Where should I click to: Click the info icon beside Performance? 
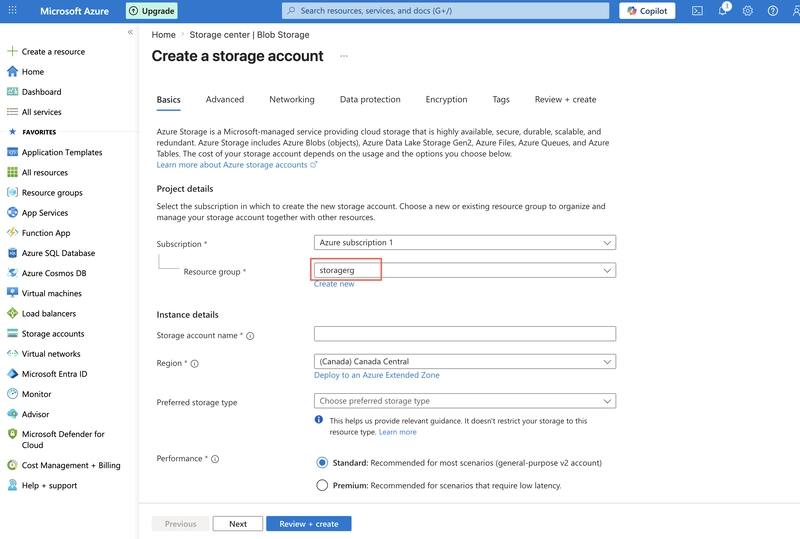(x=215, y=459)
